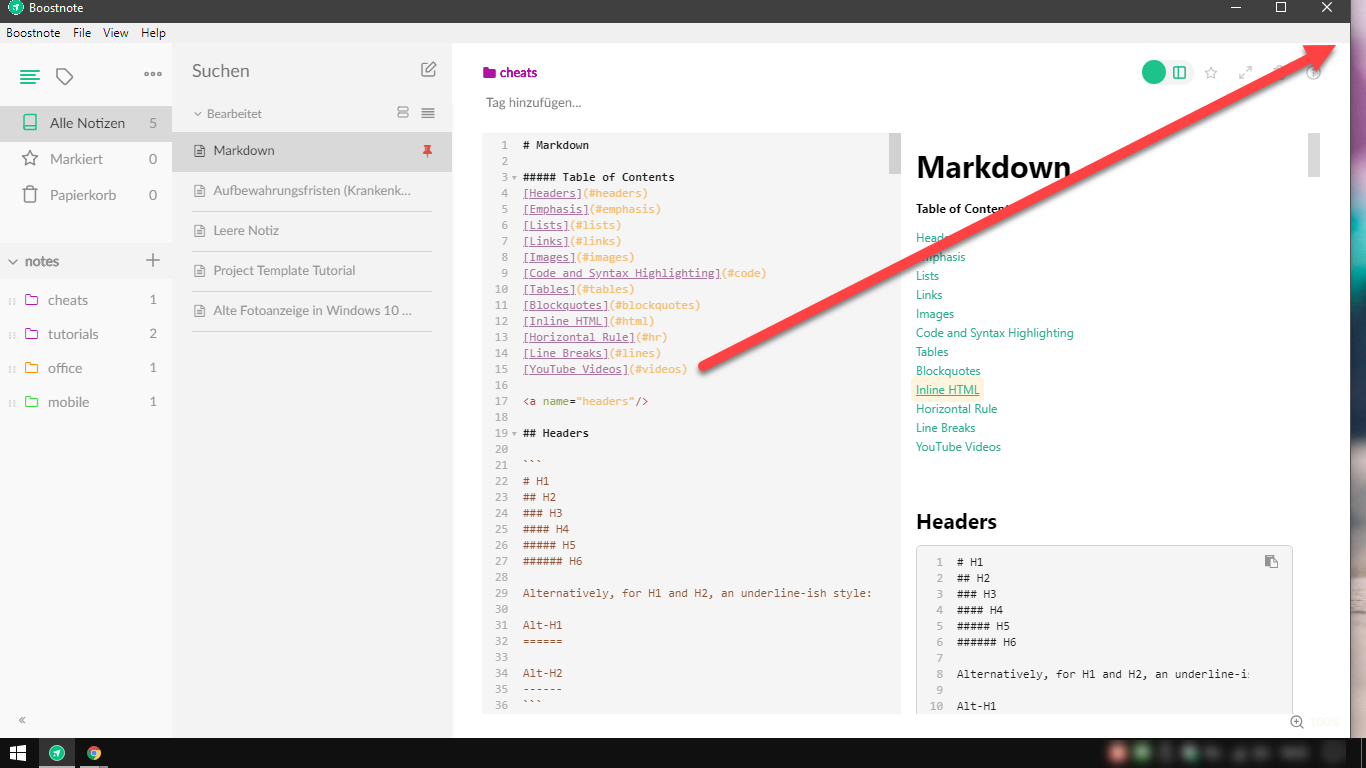Collapse the left panel with the chevron
This screenshot has width=1366, height=768.
click(x=21, y=719)
